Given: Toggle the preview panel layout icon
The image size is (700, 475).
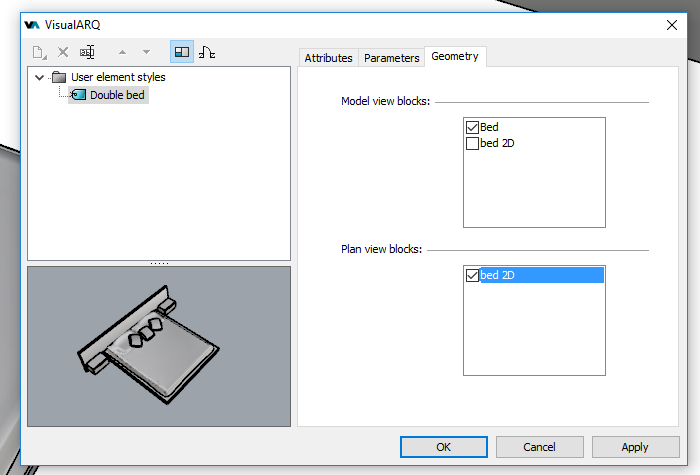Looking at the screenshot, I should point(182,52).
